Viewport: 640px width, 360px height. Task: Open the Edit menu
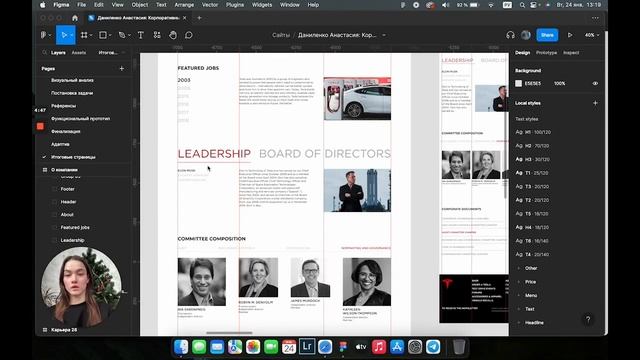99,5
